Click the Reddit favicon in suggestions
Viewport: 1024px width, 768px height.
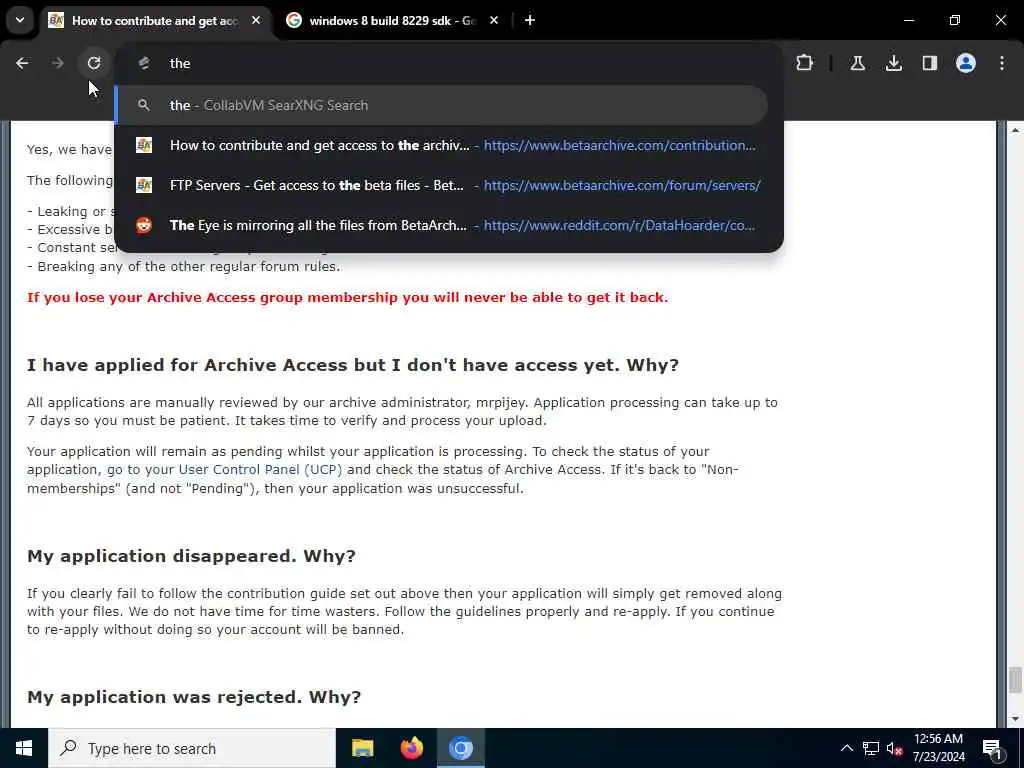[144, 225]
